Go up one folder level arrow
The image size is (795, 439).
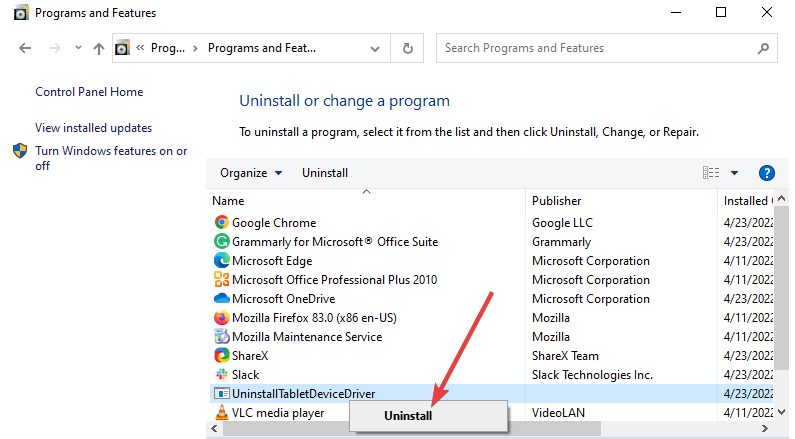98,48
